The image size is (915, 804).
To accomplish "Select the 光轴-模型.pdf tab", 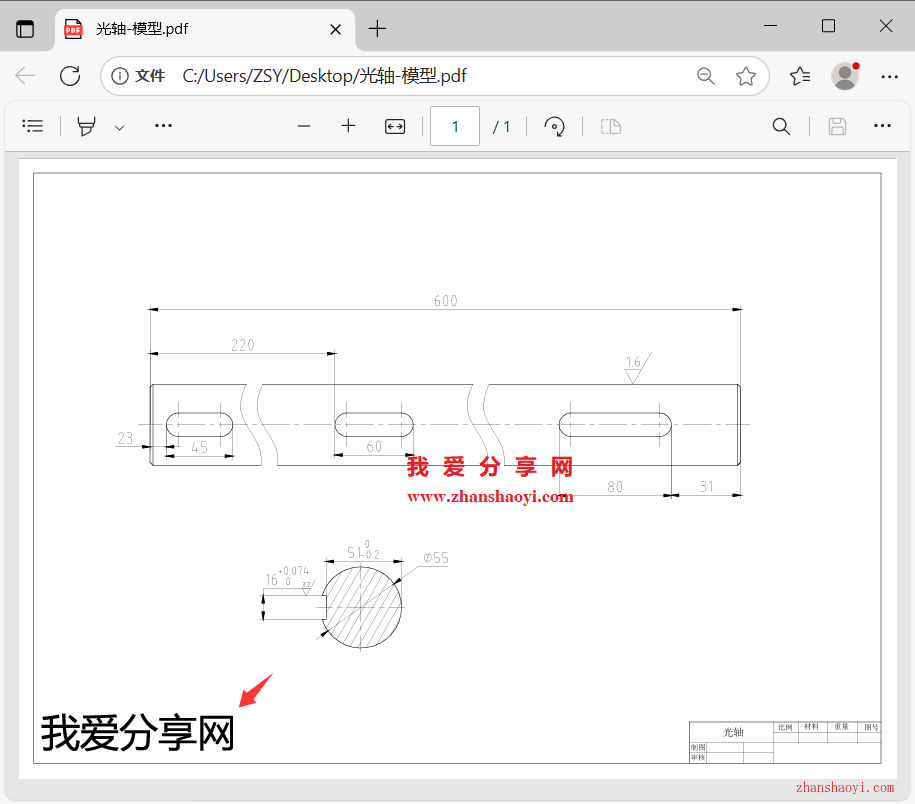I will (x=190, y=29).
